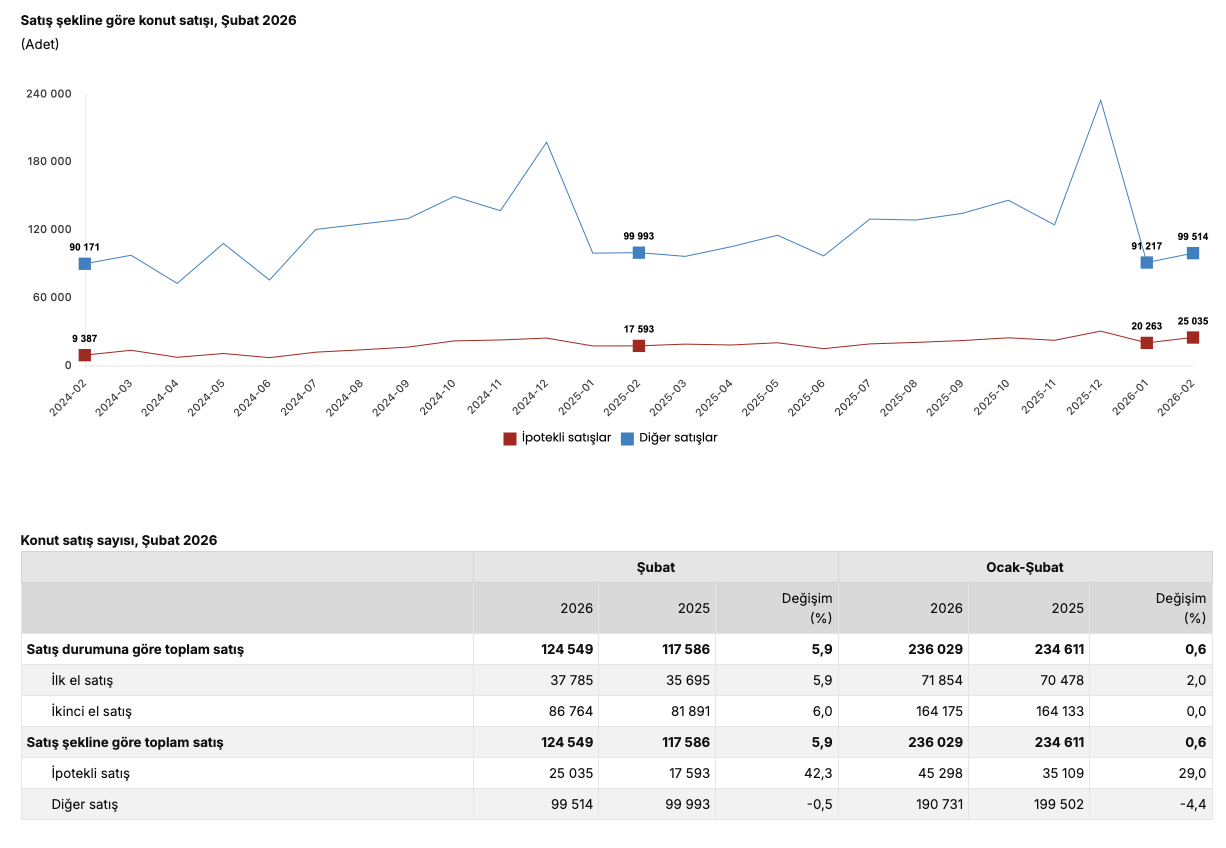Screen dimensions: 1226x848
Task: Toggle the Diğer satışlar series in the legend
Action: point(678,438)
